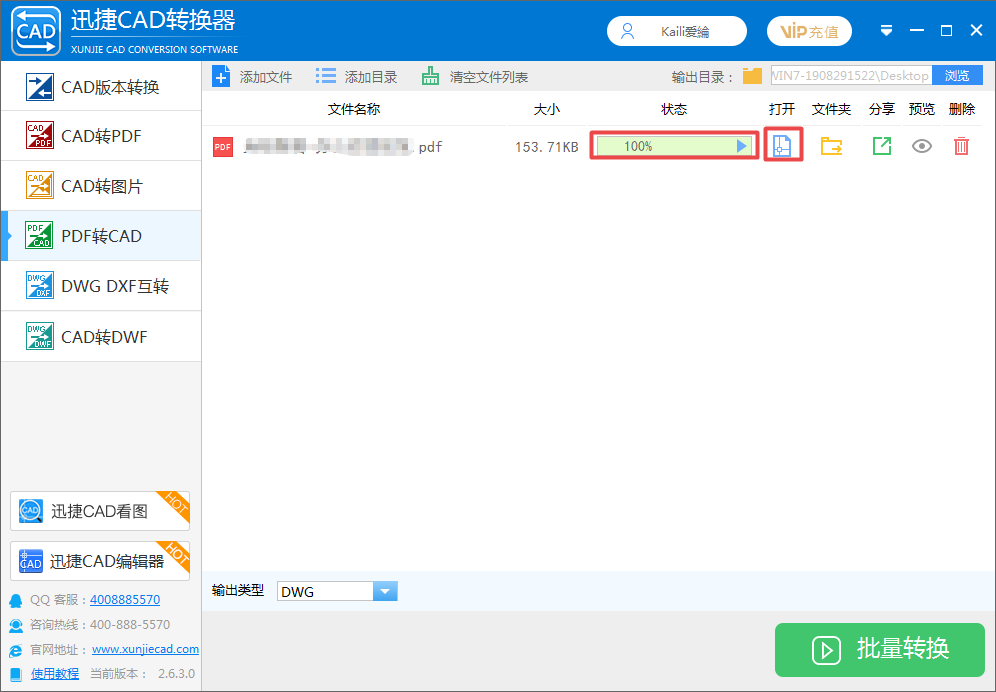Image resolution: width=996 pixels, height=692 pixels.
Task: Minimize the CAD converter window
Action: (x=917, y=31)
